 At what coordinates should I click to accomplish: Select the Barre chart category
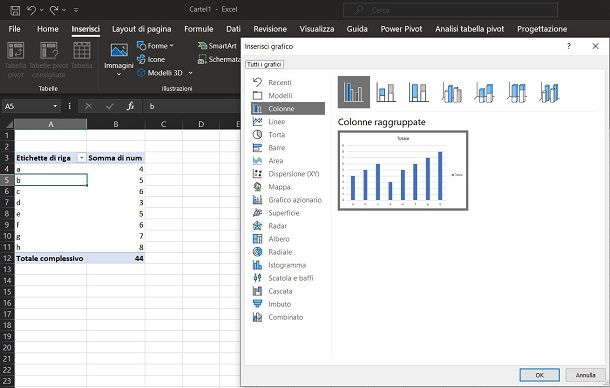pyautogui.click(x=288, y=148)
